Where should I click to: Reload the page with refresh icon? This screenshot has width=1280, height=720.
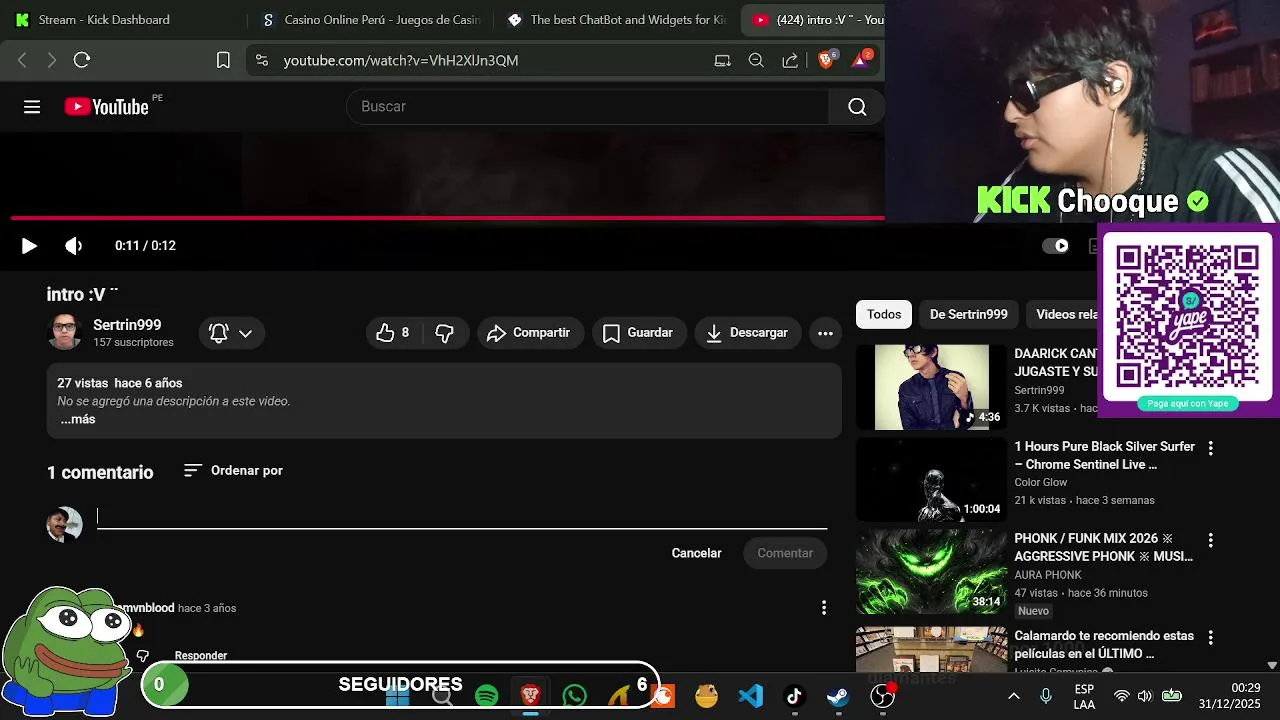pos(82,60)
